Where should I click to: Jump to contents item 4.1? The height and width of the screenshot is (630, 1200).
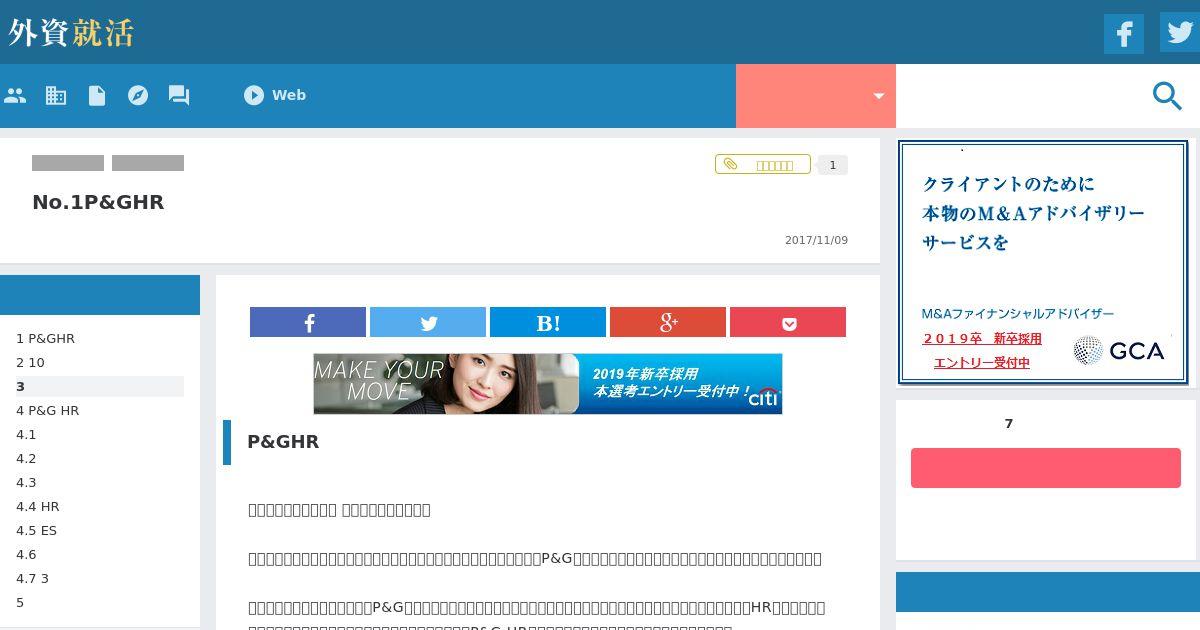(26, 434)
